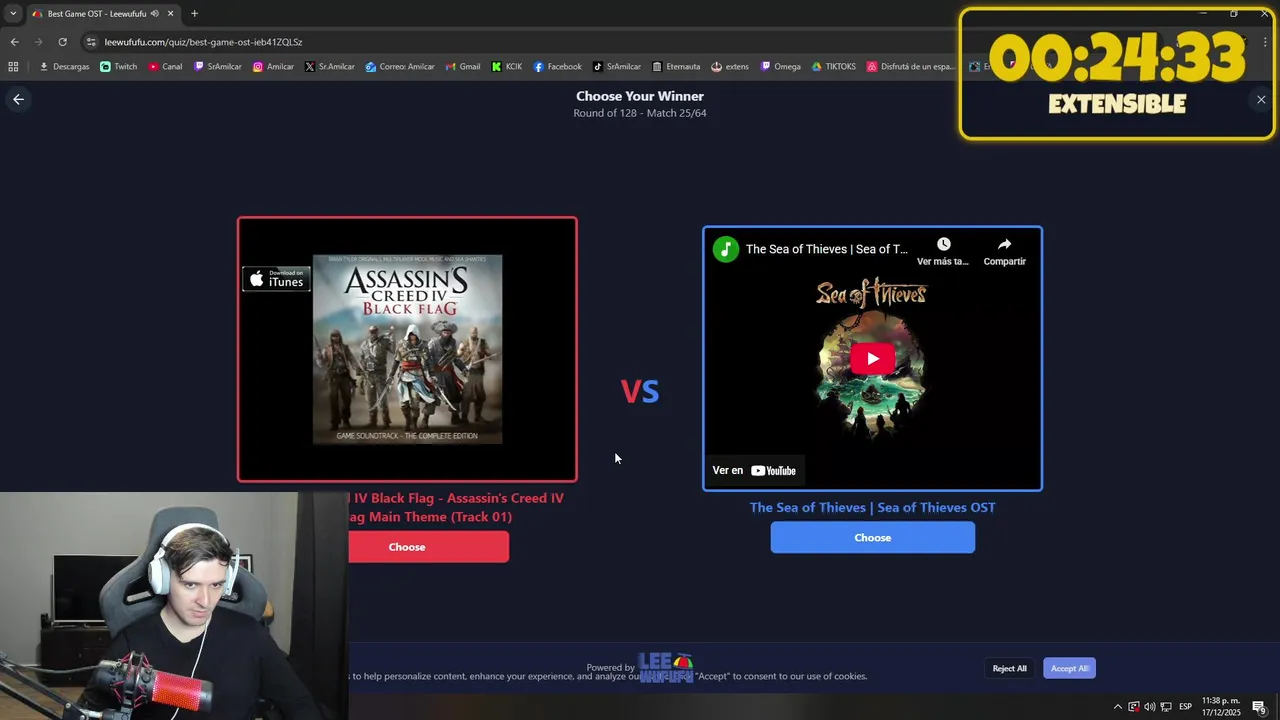This screenshot has width=1280, height=720.
Task: Open the TIKTOKS bookmark
Action: point(834,67)
